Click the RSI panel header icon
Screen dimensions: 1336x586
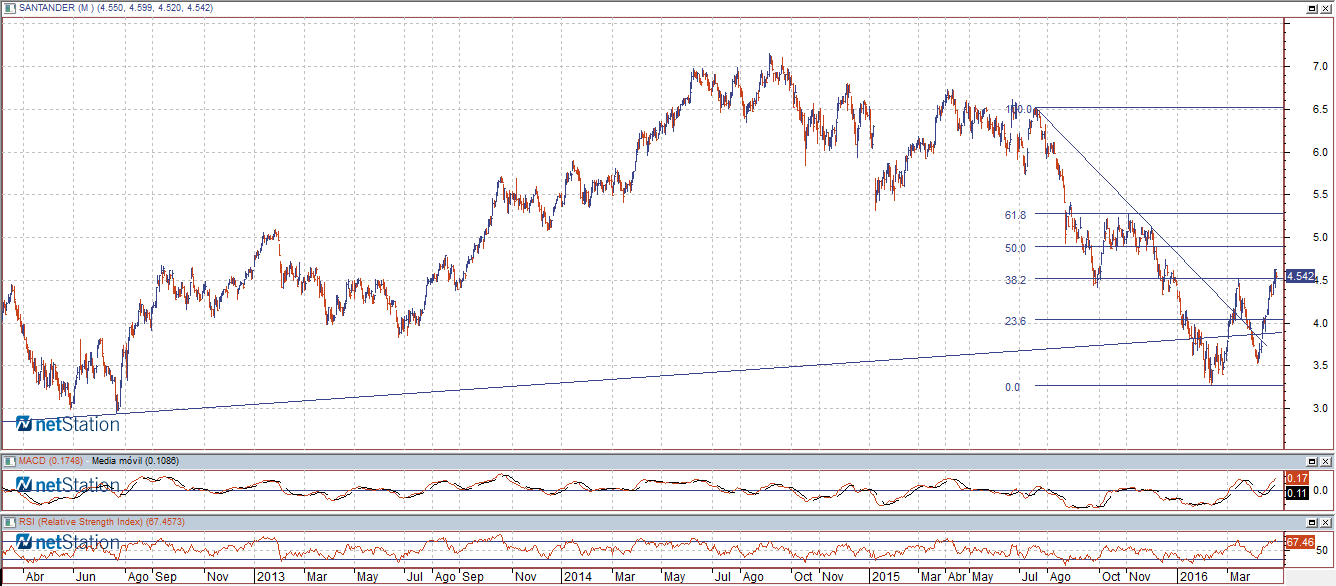[8, 522]
